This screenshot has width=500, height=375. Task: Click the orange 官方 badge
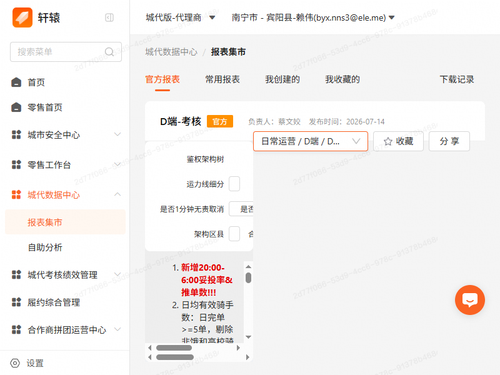[220, 121]
